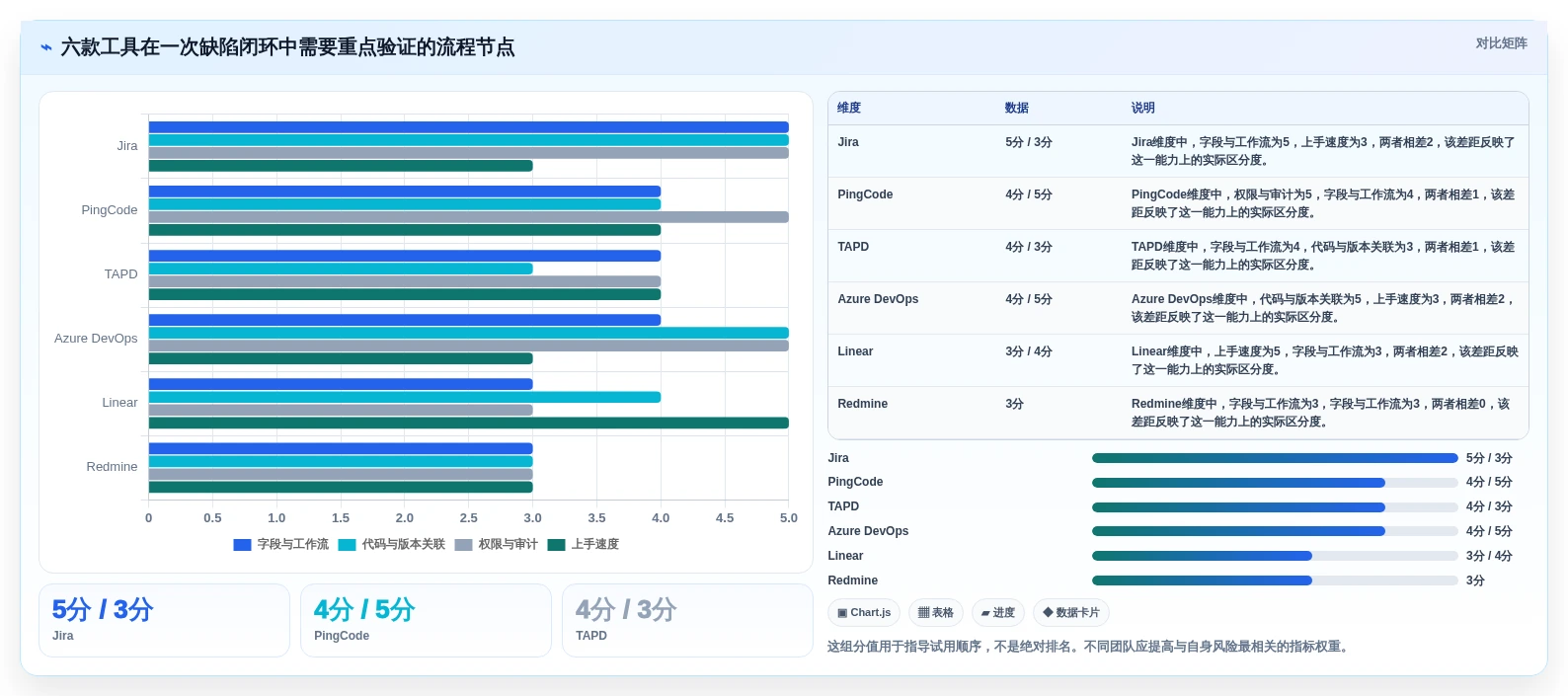Click the 3分 / 4分 value beside Linear progress
Image resolution: width=1568 pixels, height=696 pixels.
coord(1489,556)
